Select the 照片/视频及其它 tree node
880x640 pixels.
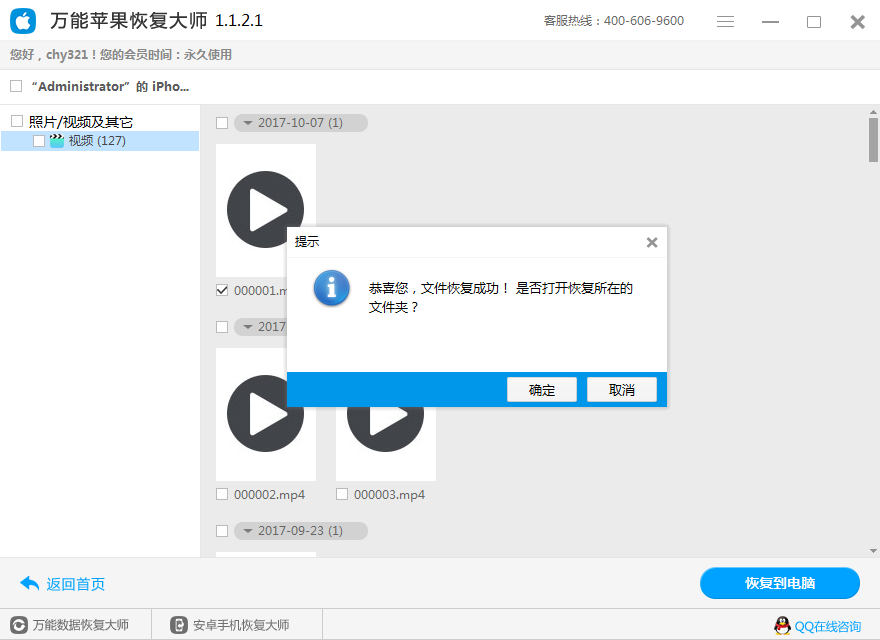coord(80,122)
